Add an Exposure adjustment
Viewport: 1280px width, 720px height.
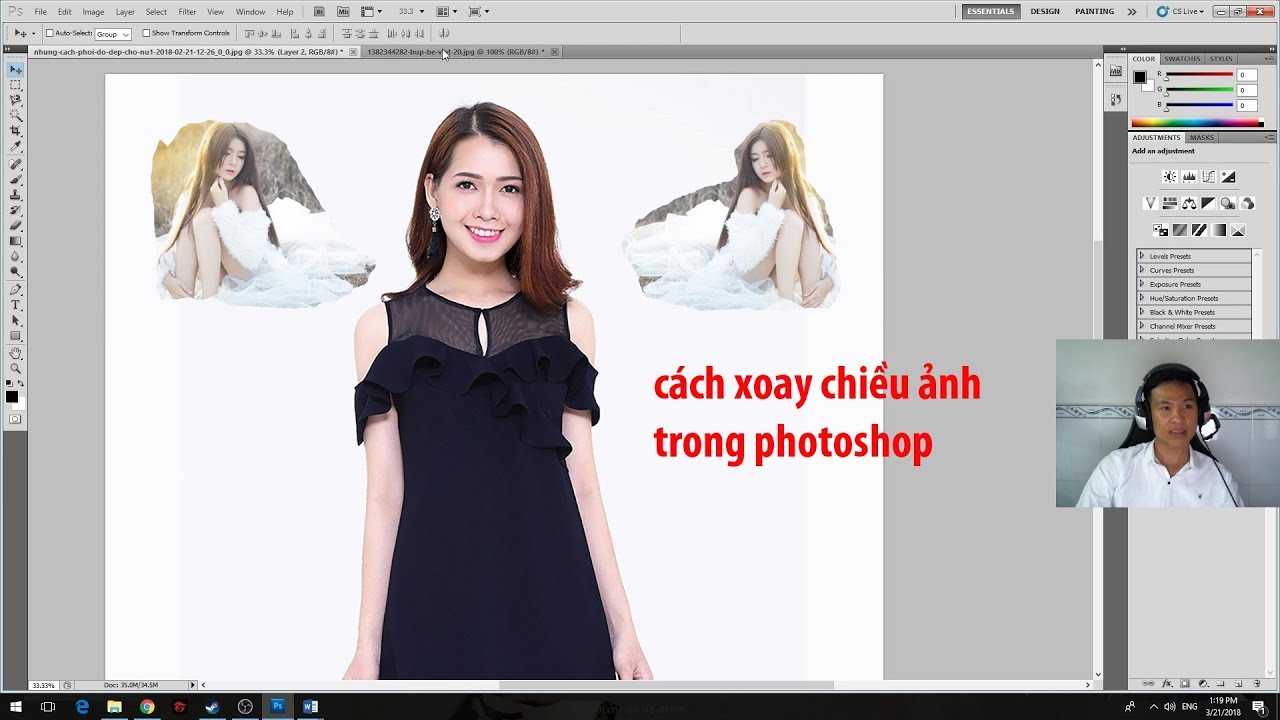click(1228, 177)
